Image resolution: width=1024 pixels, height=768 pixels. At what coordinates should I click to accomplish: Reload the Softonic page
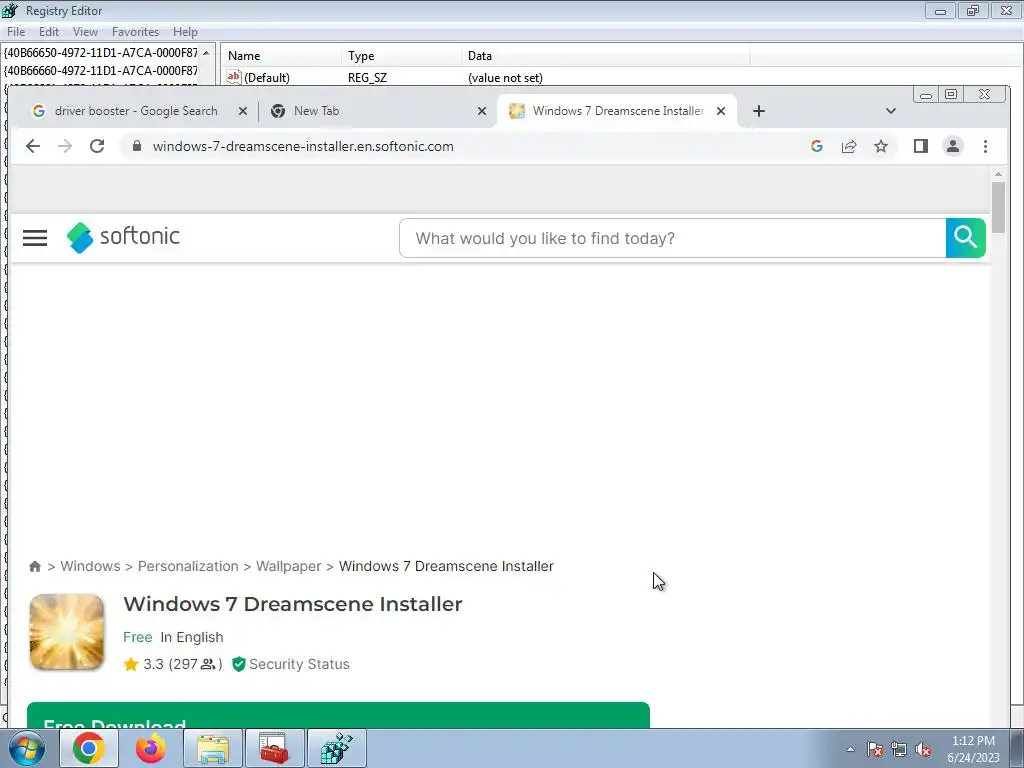[97, 146]
